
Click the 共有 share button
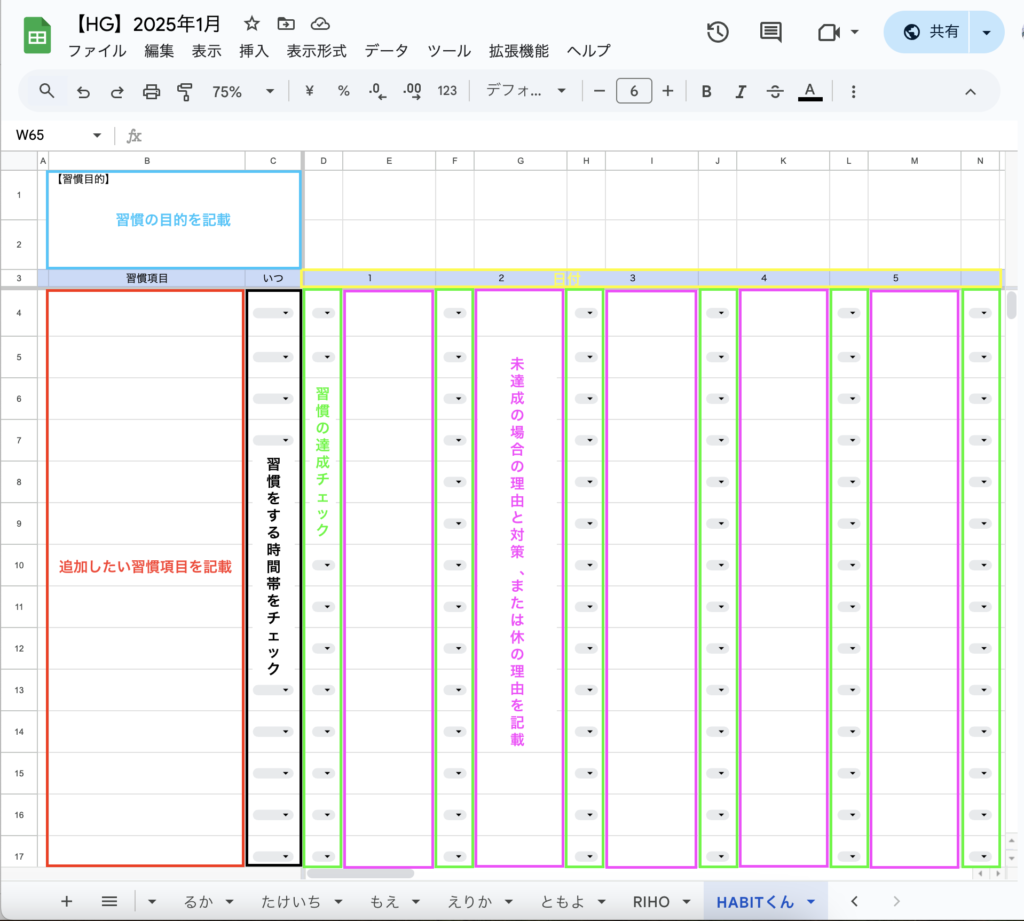coord(930,32)
